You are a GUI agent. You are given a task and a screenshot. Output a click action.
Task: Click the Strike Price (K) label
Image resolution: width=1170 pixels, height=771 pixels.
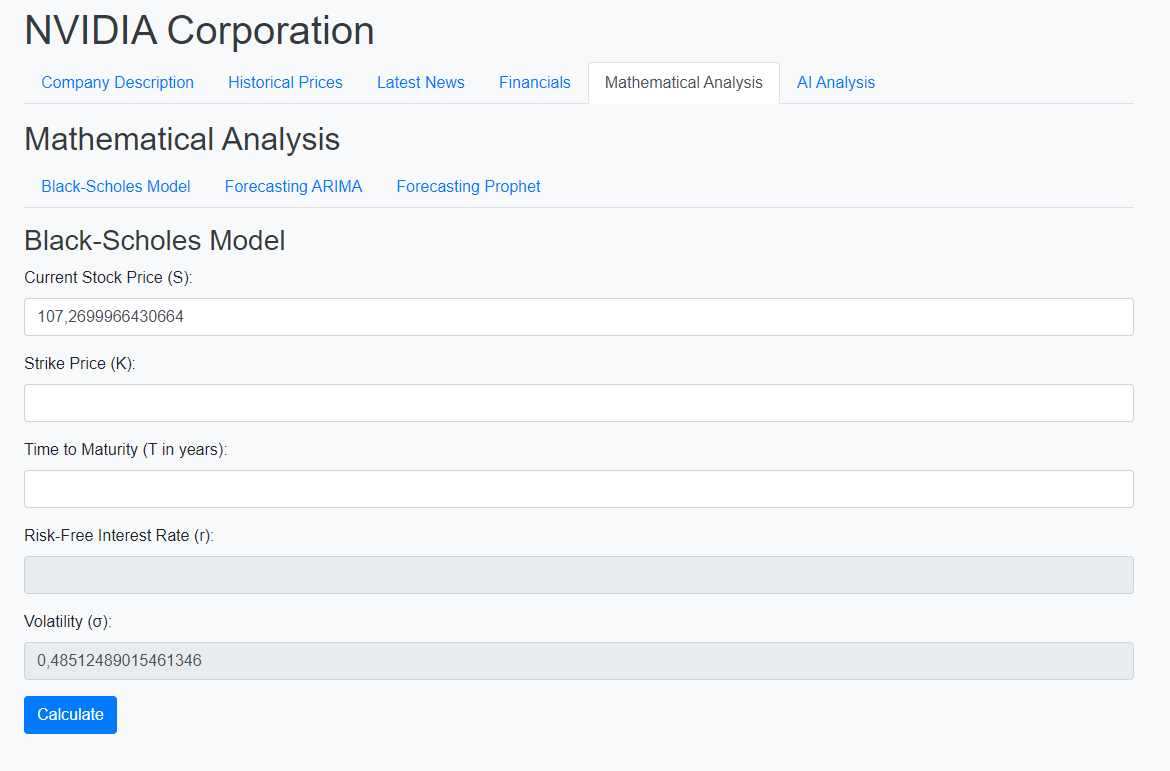click(x=80, y=363)
